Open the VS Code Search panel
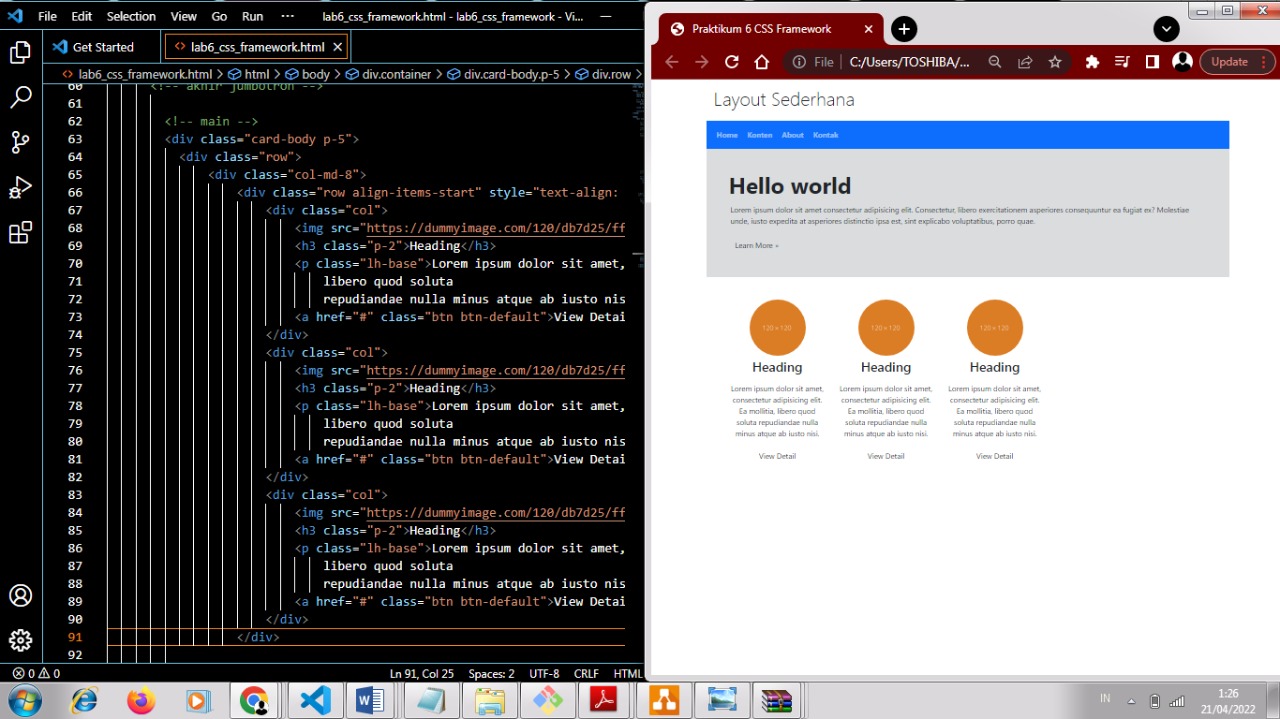This screenshot has height=719, width=1280. click(x=20, y=97)
